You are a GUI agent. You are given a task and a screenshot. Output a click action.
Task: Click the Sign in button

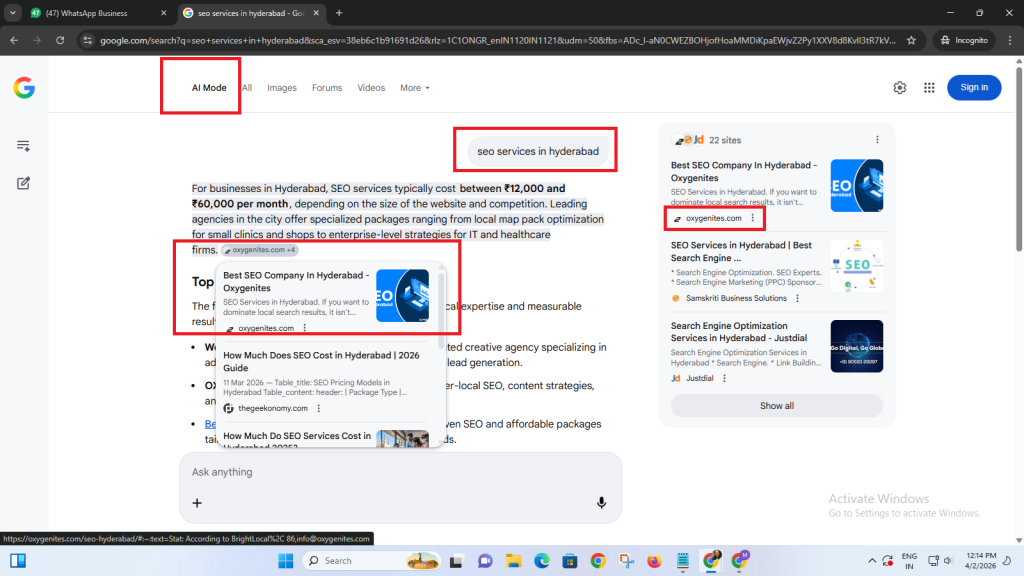tap(973, 88)
